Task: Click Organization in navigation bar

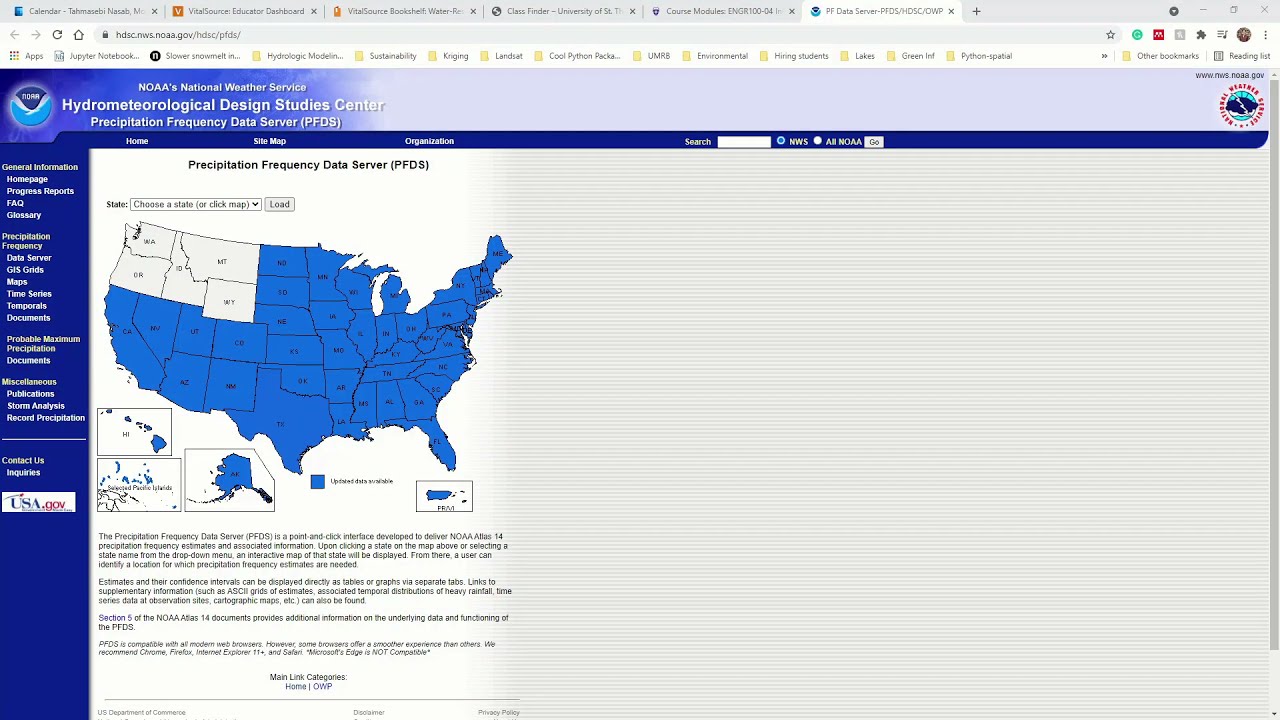Action: click(x=429, y=141)
